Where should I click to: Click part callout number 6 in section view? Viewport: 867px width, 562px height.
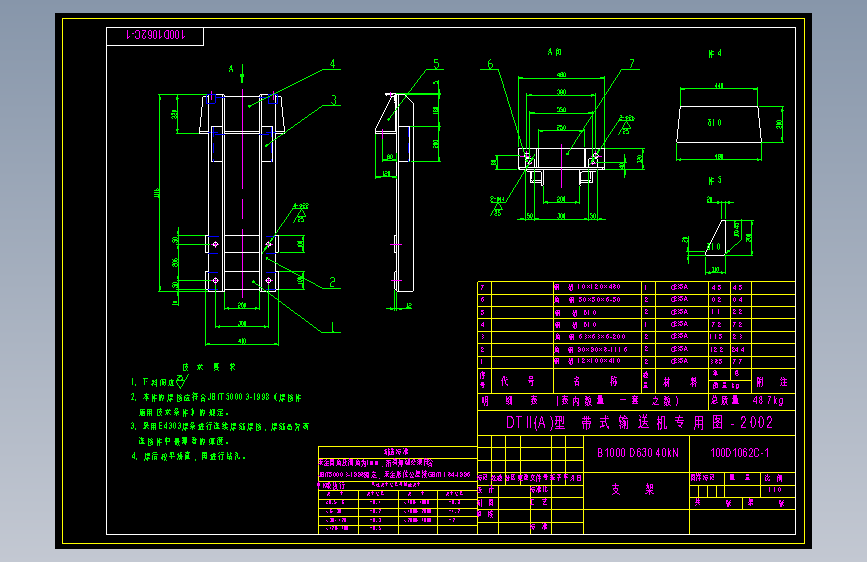coord(490,64)
